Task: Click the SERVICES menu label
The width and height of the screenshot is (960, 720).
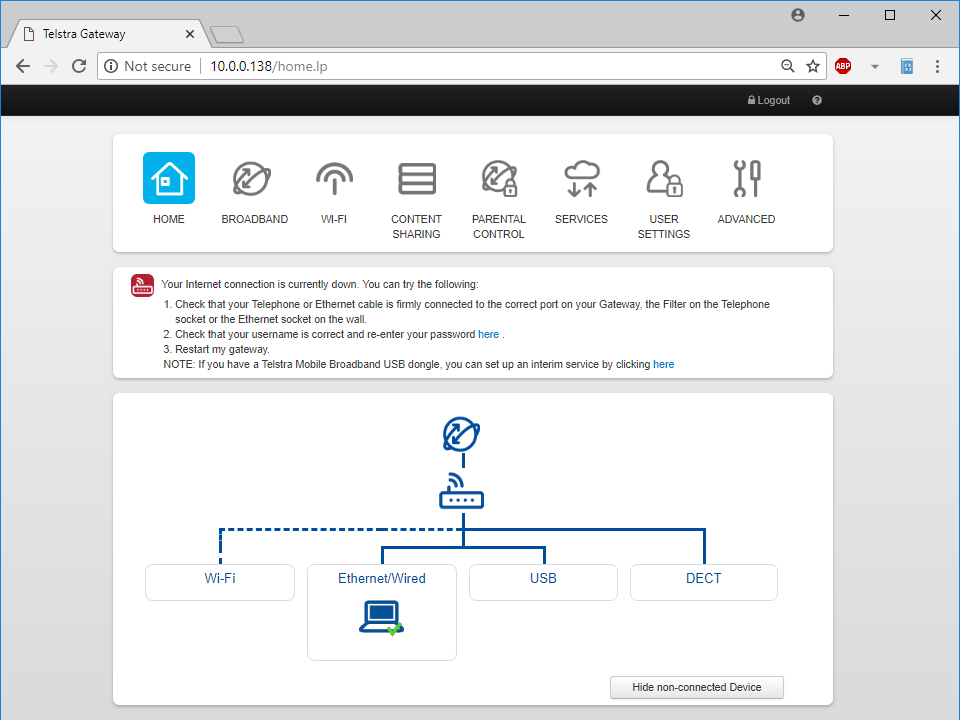Action: (582, 219)
